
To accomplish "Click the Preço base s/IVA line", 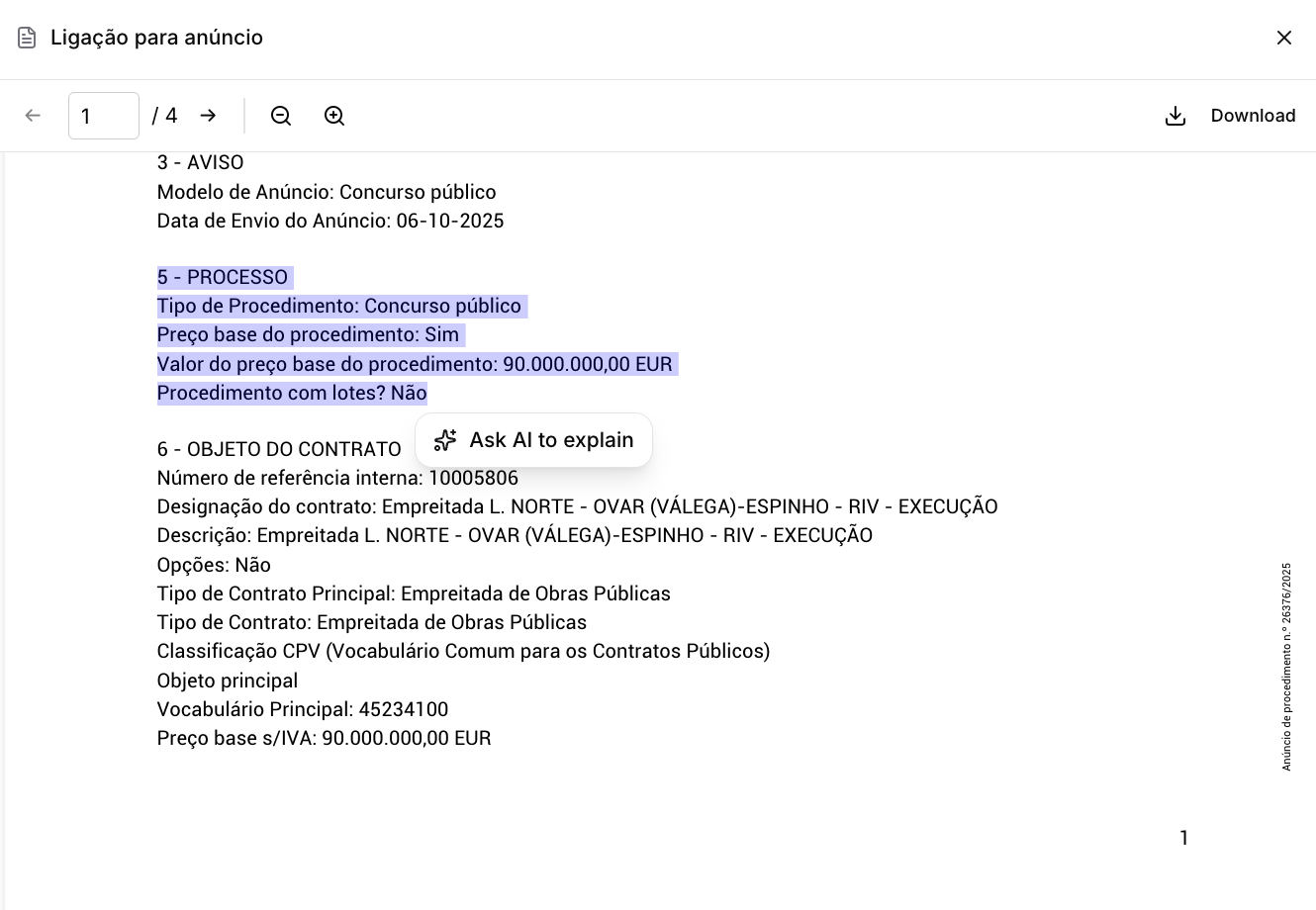I will point(324,738).
